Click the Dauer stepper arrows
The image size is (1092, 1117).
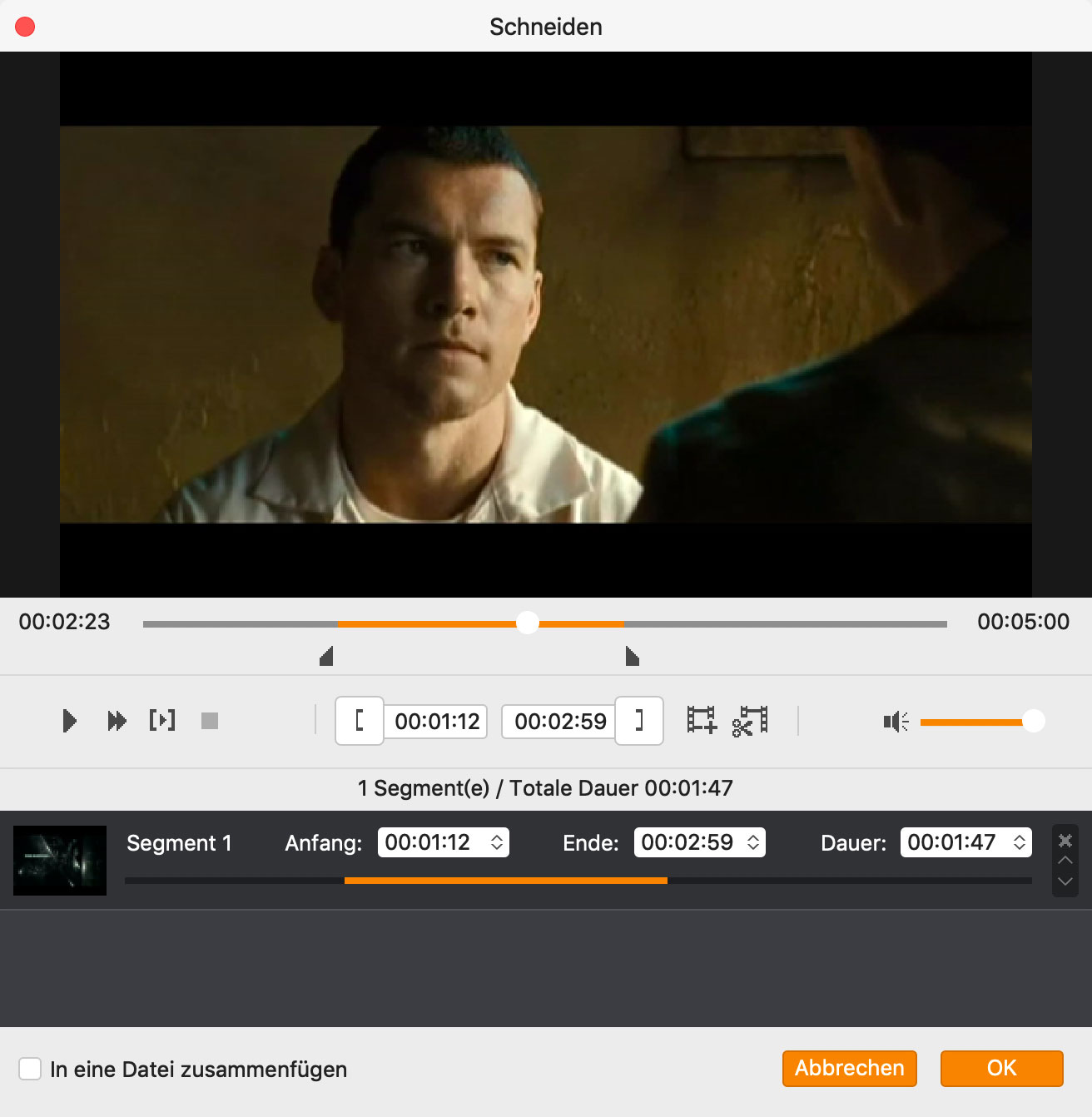coord(1020,842)
